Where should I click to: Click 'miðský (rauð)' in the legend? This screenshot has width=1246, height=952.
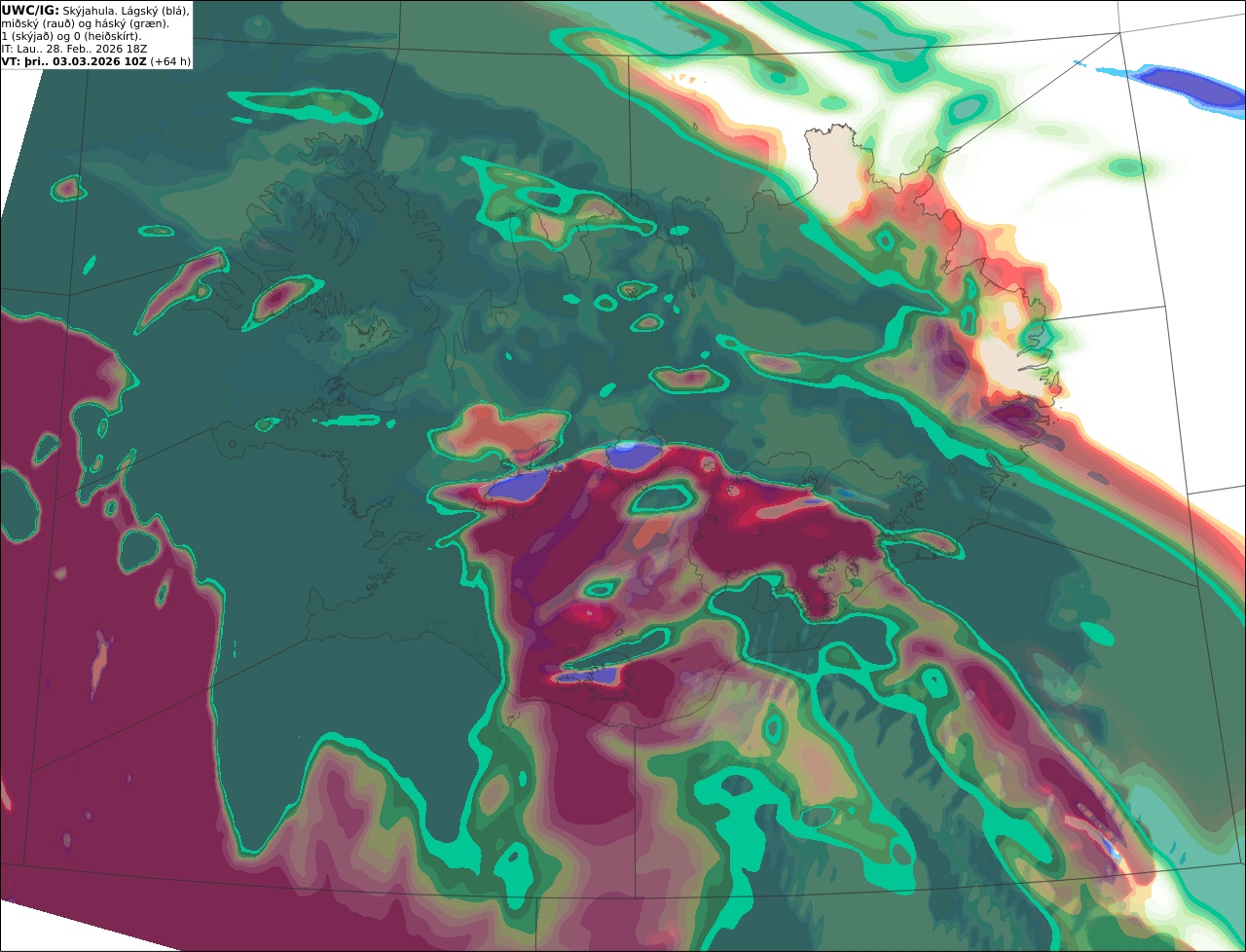40,22
